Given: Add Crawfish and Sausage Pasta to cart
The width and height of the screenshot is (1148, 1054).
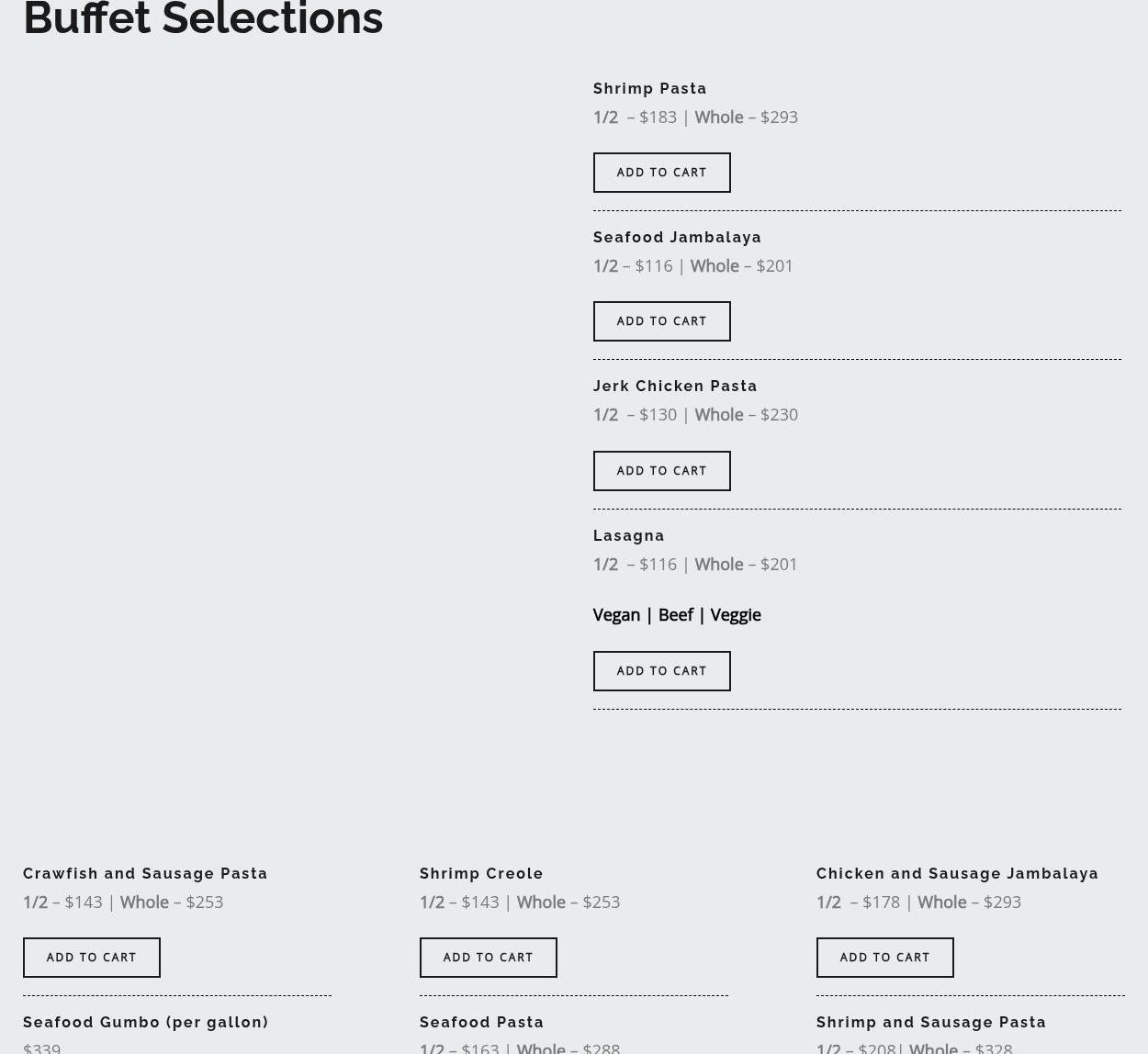Looking at the screenshot, I should pyautogui.click(x=91, y=958).
